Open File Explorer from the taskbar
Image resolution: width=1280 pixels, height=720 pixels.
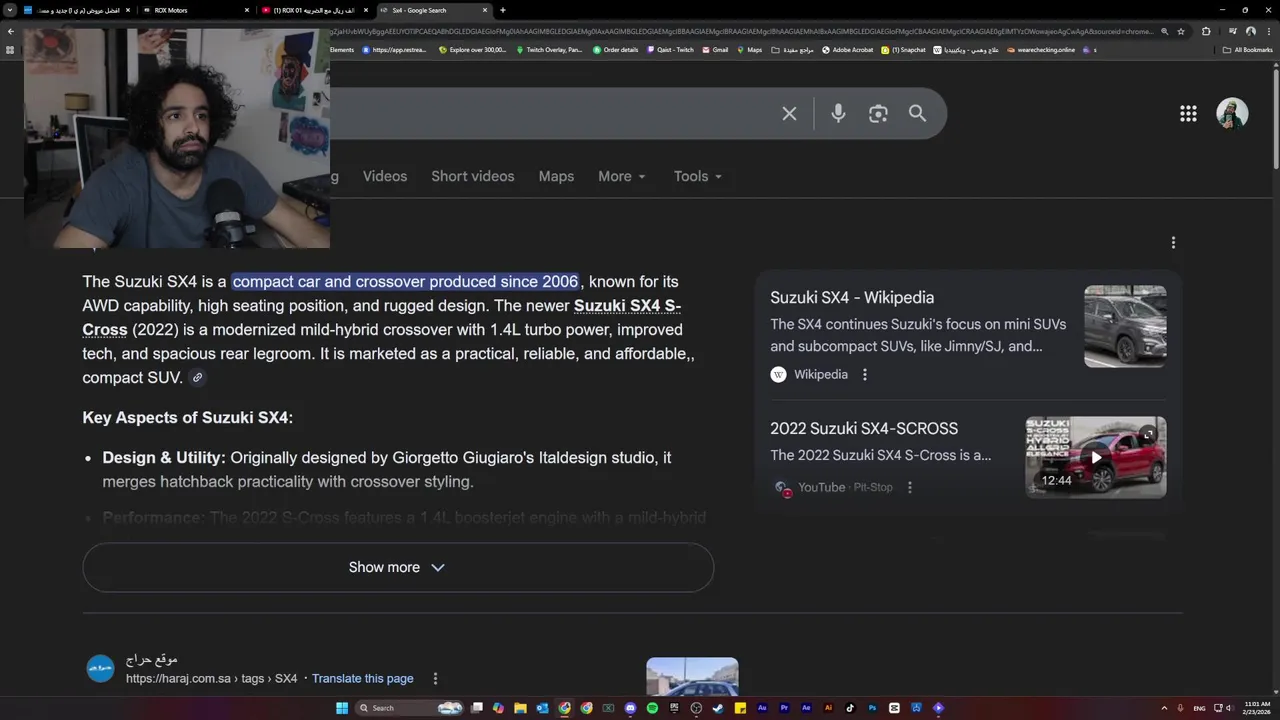click(520, 708)
